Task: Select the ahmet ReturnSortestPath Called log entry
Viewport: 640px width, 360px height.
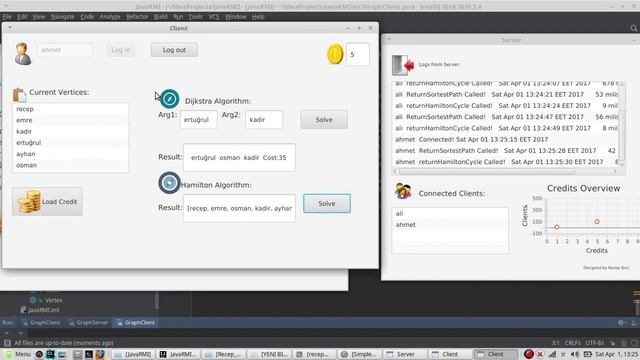Action: (x=505, y=151)
